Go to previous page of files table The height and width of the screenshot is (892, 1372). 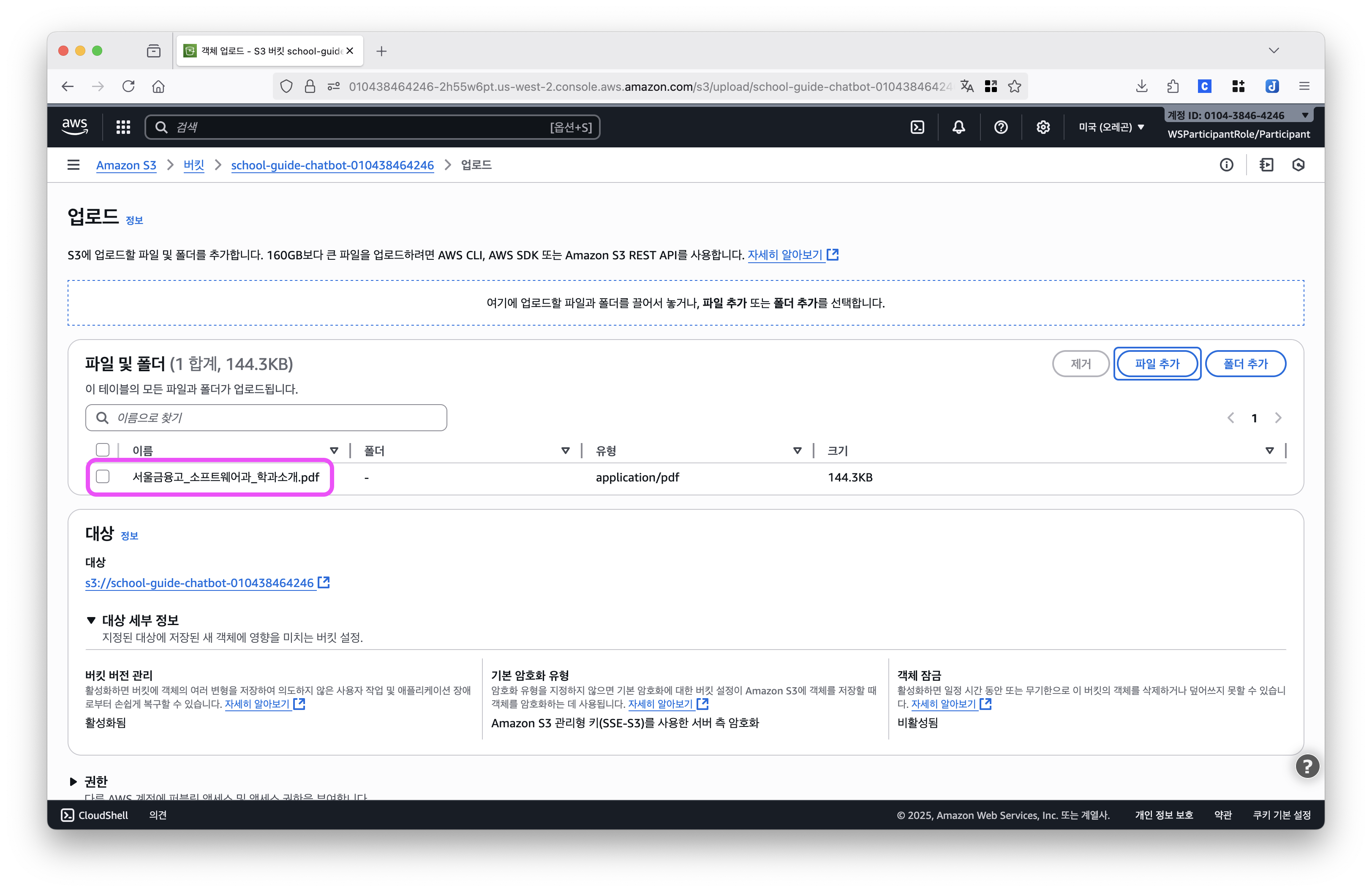tap(1231, 418)
